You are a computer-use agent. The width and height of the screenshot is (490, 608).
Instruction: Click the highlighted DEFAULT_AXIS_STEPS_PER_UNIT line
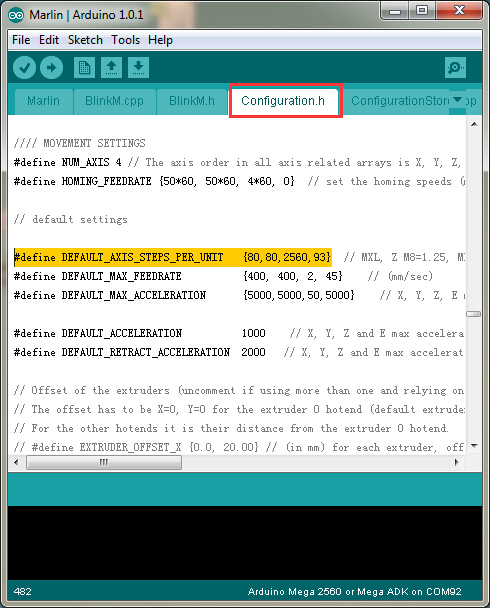(x=173, y=257)
